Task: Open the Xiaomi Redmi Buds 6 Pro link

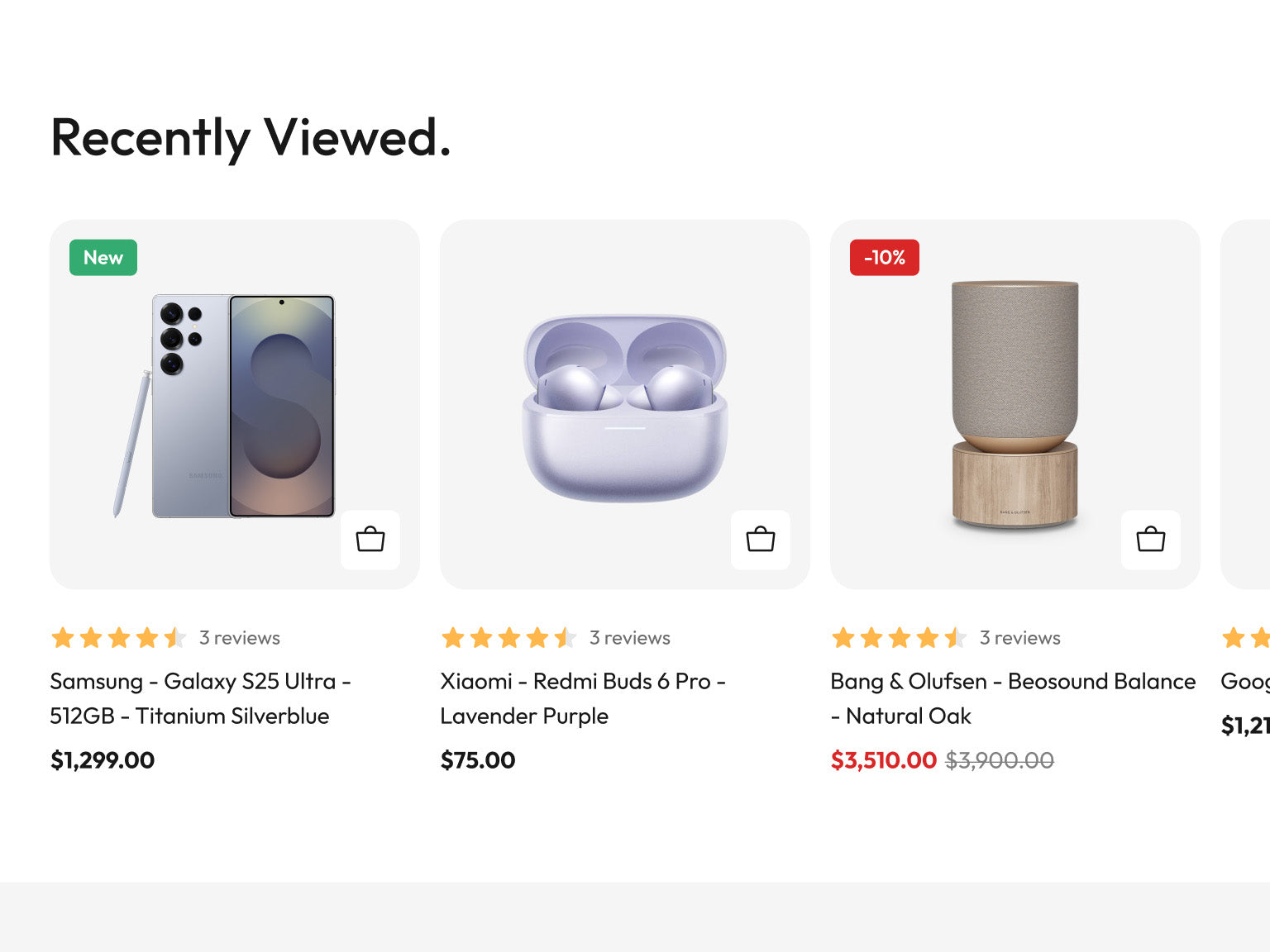Action: [582, 698]
